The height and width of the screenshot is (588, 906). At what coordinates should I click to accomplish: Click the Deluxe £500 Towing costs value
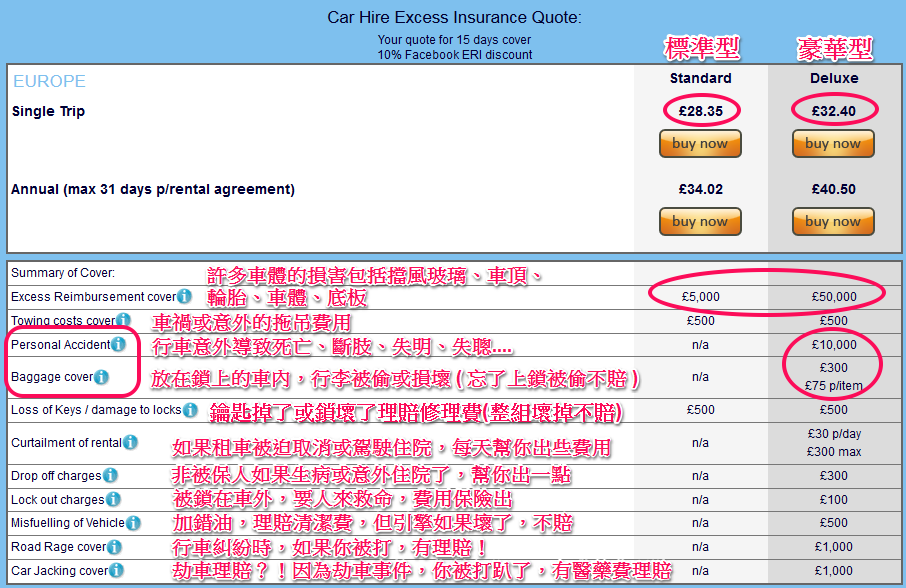(834, 321)
